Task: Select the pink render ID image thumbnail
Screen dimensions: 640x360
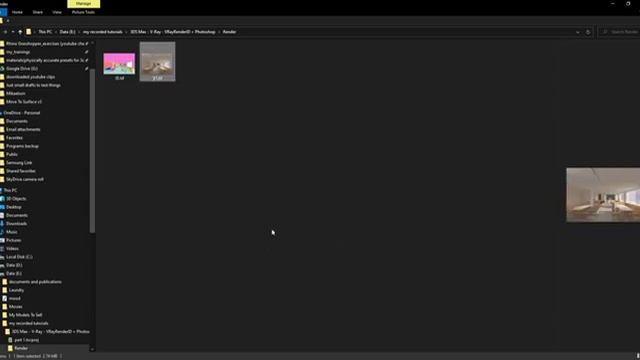Action: (x=119, y=64)
